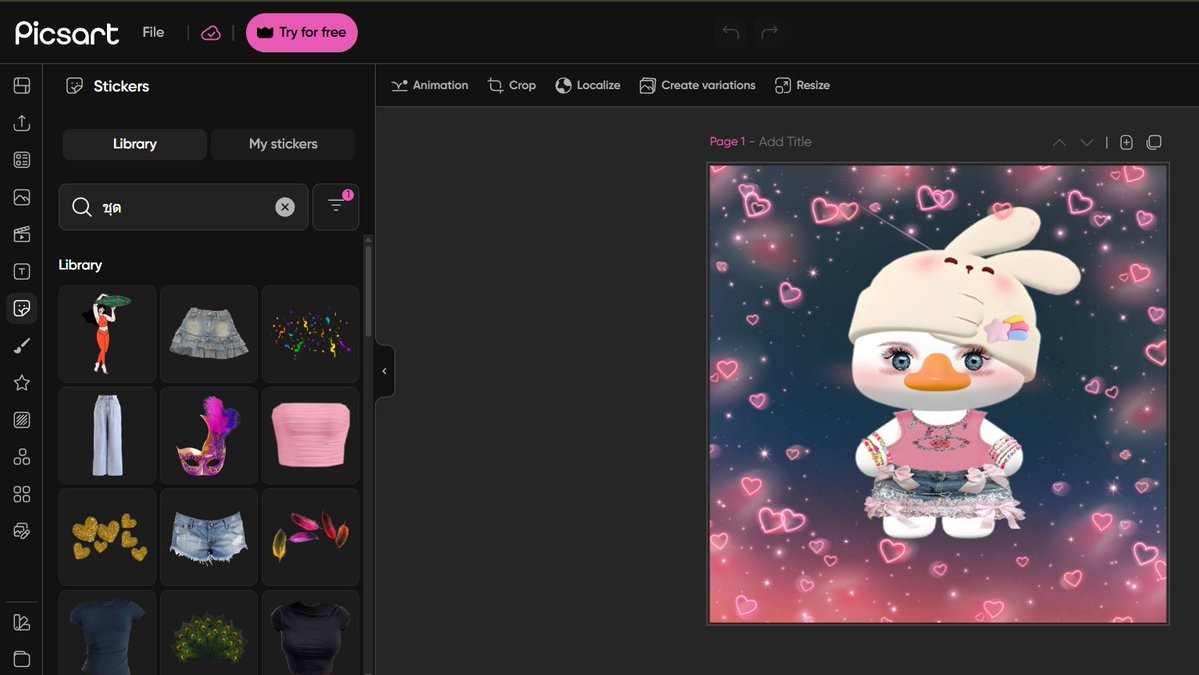
Task: Click the Try for free button
Action: pyautogui.click(x=301, y=32)
